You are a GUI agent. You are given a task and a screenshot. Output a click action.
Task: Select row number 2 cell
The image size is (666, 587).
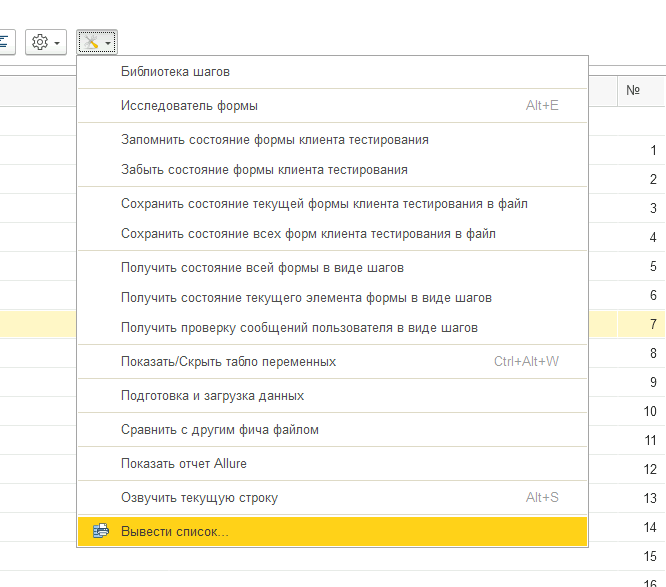(x=641, y=179)
